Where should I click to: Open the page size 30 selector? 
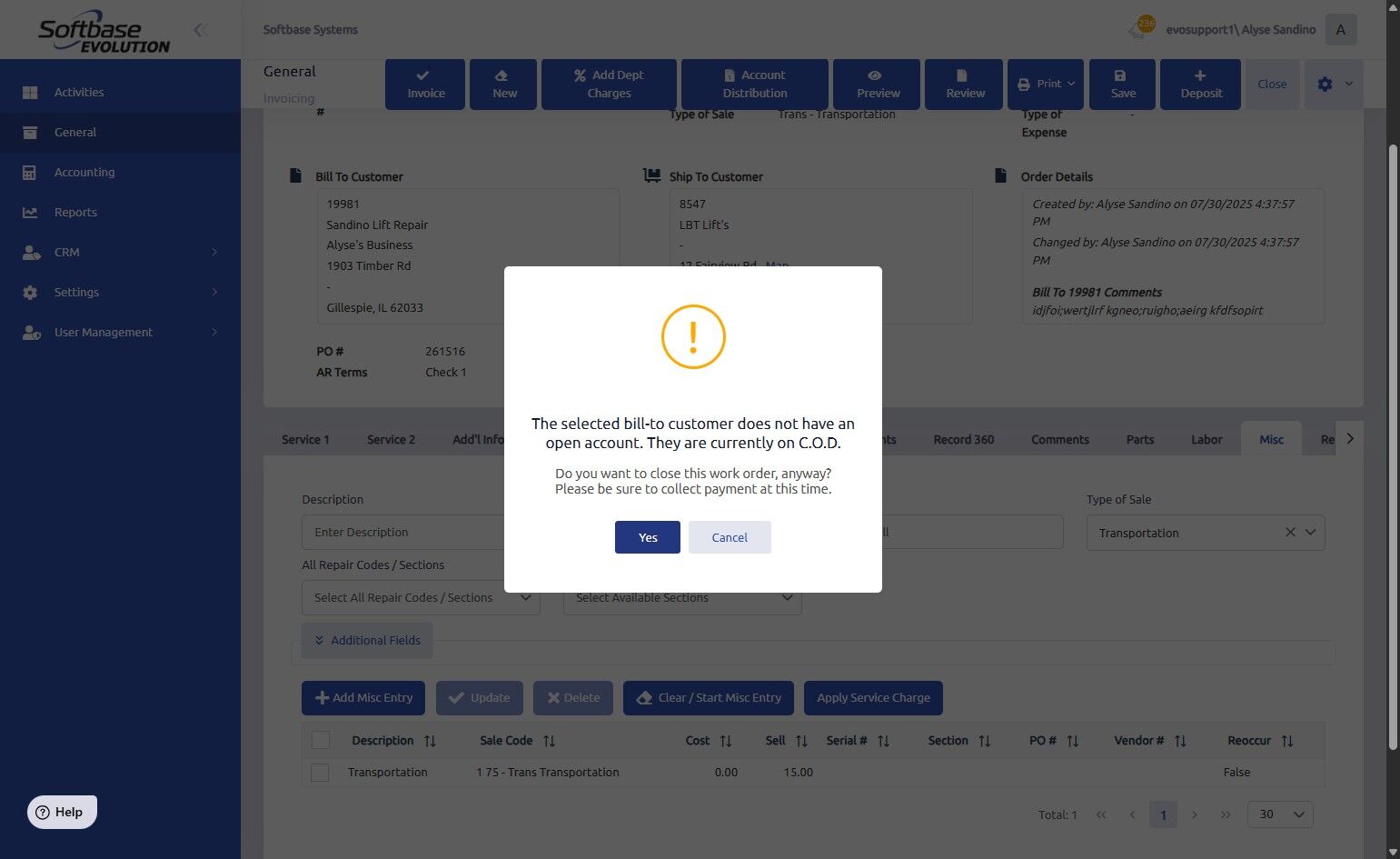coord(1279,814)
